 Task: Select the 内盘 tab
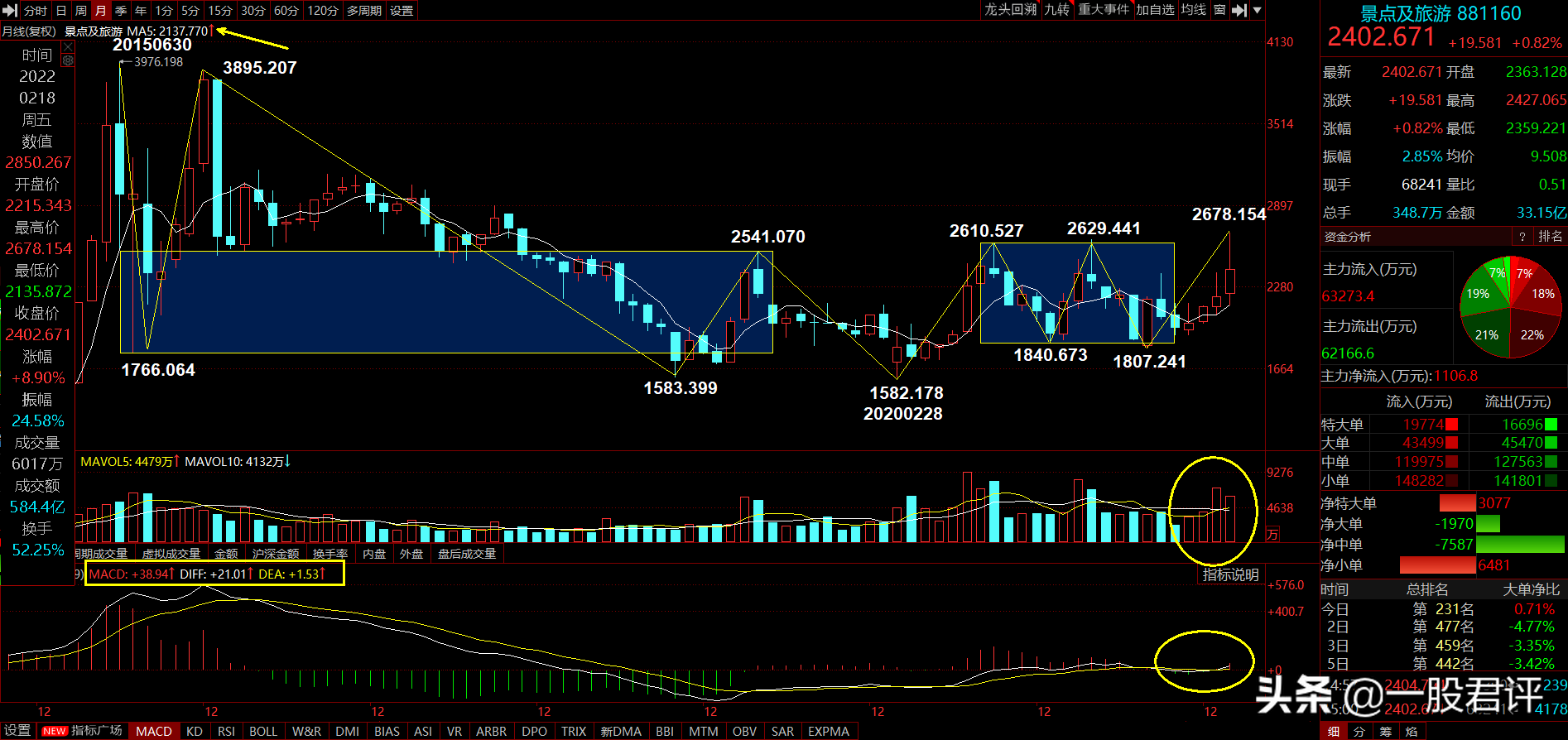pyautogui.click(x=375, y=554)
